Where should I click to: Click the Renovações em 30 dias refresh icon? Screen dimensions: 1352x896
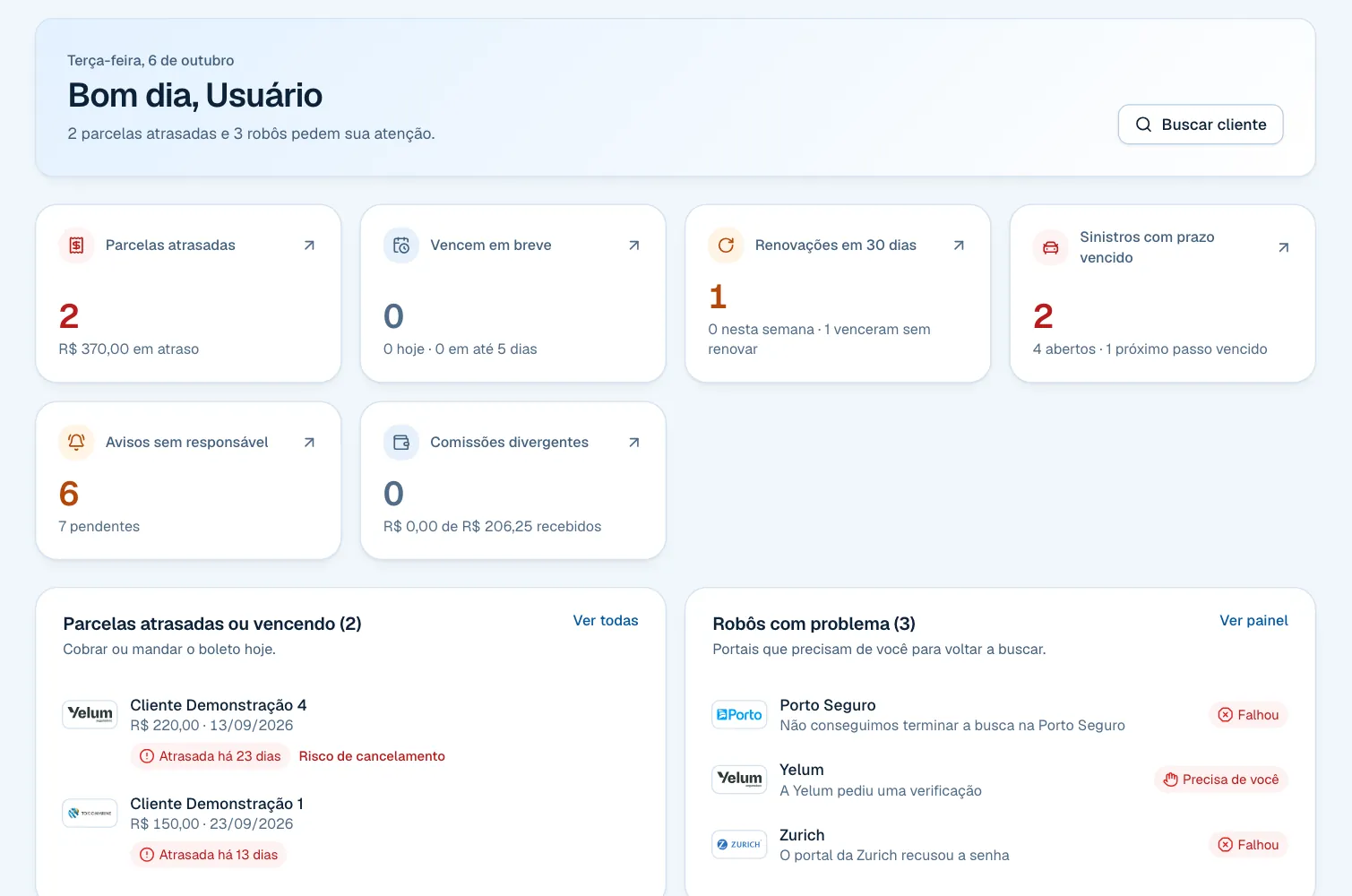[726, 246]
